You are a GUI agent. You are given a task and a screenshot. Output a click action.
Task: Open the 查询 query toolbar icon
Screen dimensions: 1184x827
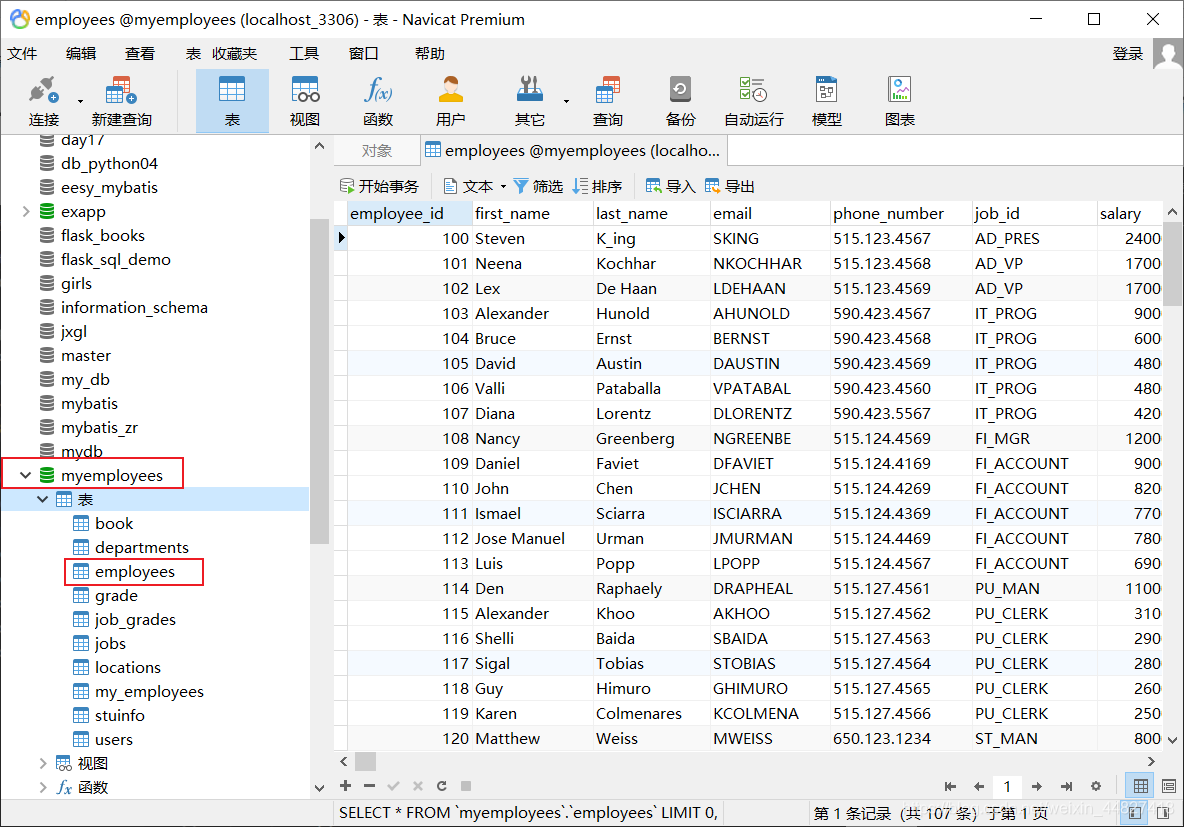pos(608,101)
